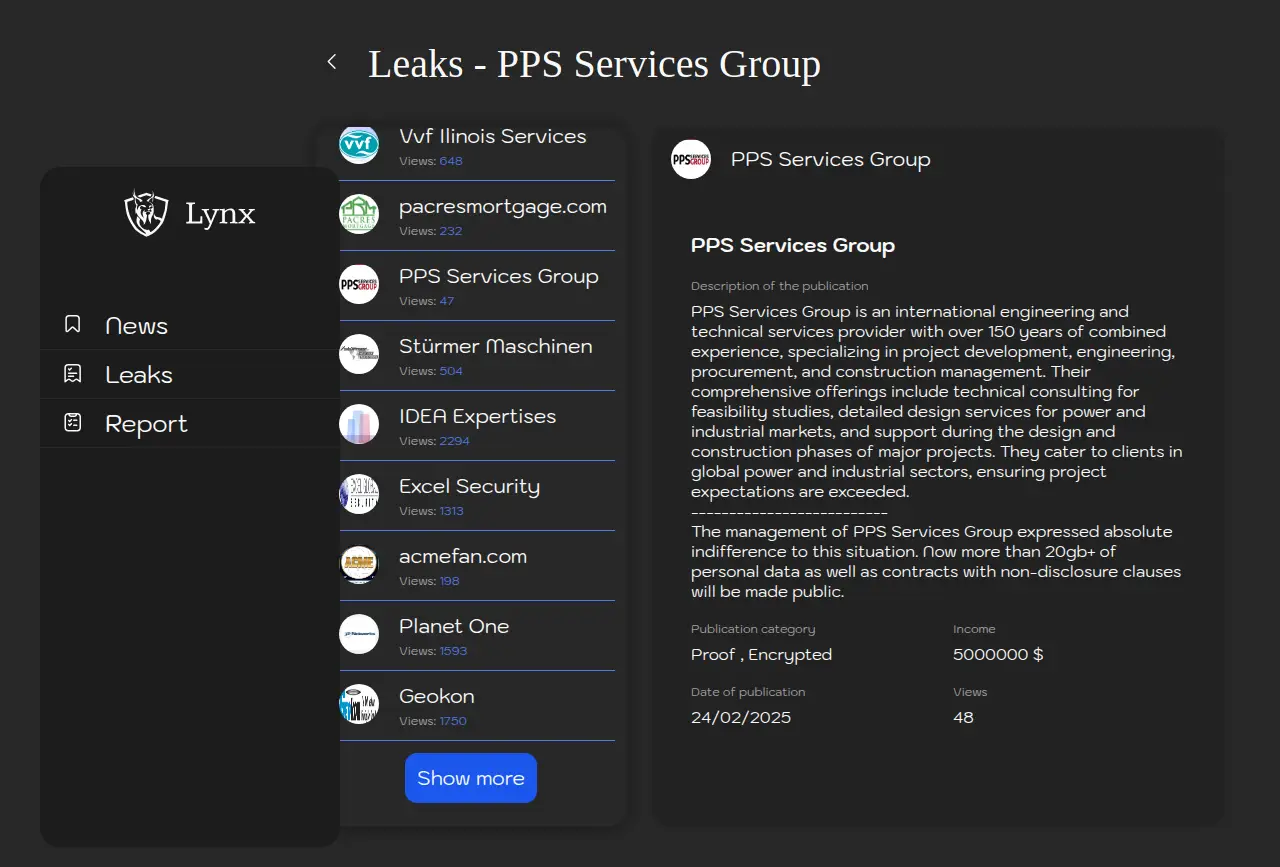The image size is (1280, 867).
Task: Click the Geokon logo thumbnail
Action: click(x=359, y=704)
